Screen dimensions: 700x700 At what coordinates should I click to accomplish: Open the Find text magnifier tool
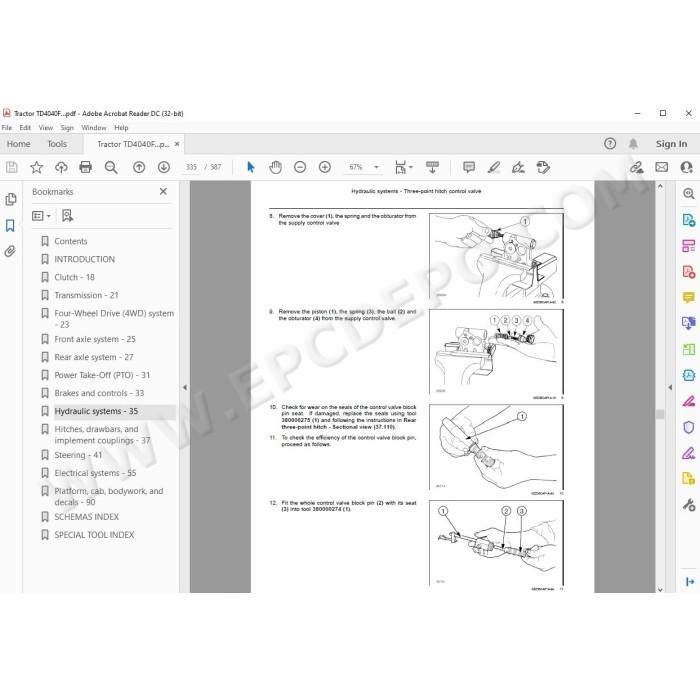coord(111,167)
